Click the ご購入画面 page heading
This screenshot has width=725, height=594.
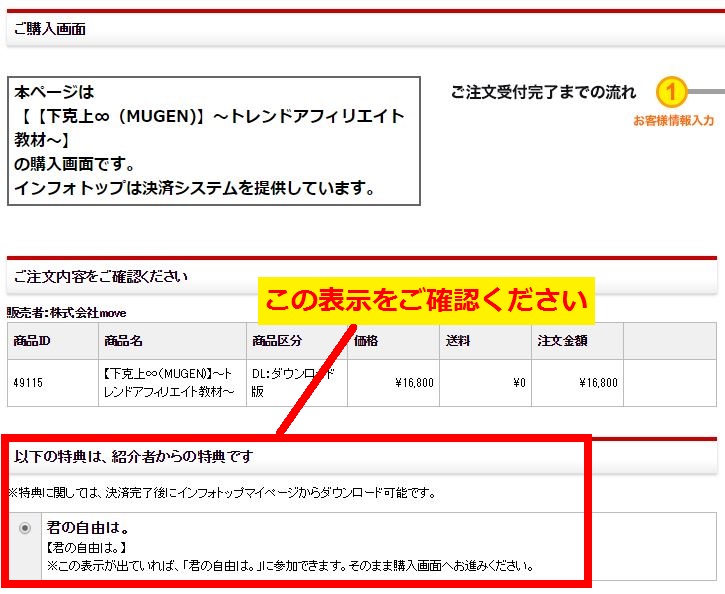pos(50,29)
